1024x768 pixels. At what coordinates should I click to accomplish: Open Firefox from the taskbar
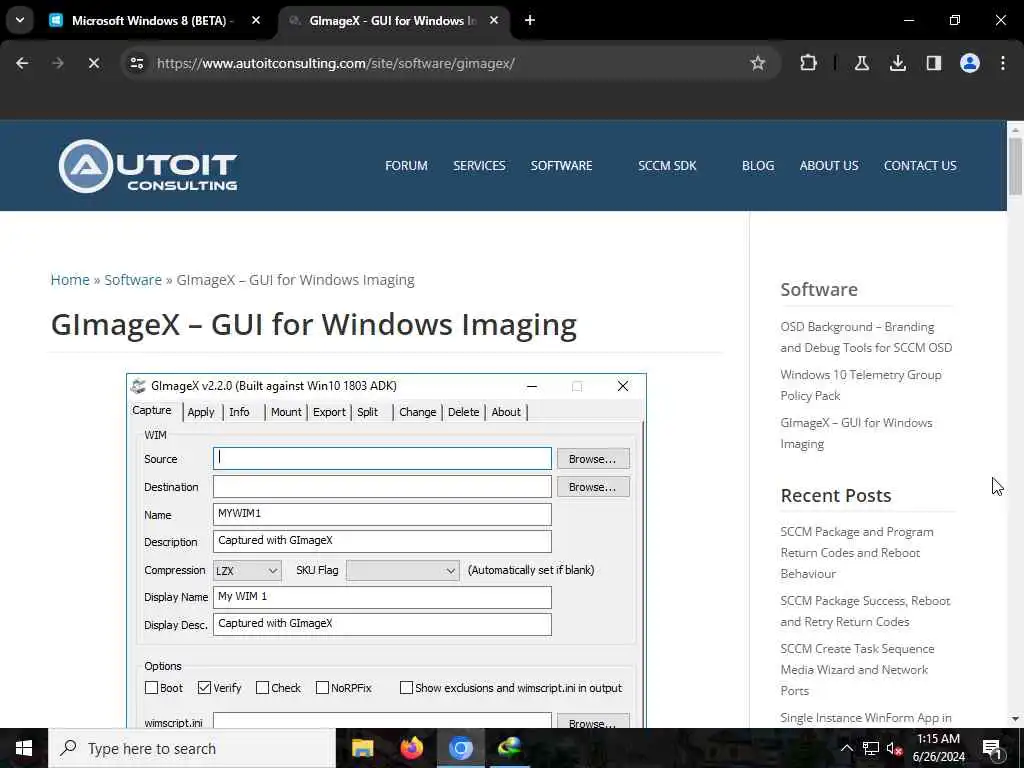(x=411, y=748)
